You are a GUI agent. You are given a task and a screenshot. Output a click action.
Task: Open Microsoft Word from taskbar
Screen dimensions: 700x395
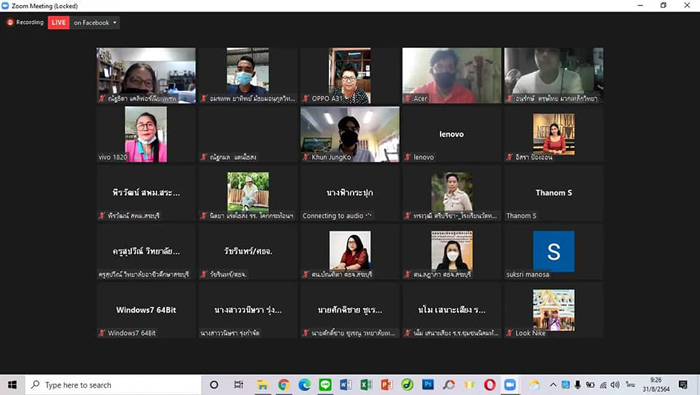pos(346,385)
